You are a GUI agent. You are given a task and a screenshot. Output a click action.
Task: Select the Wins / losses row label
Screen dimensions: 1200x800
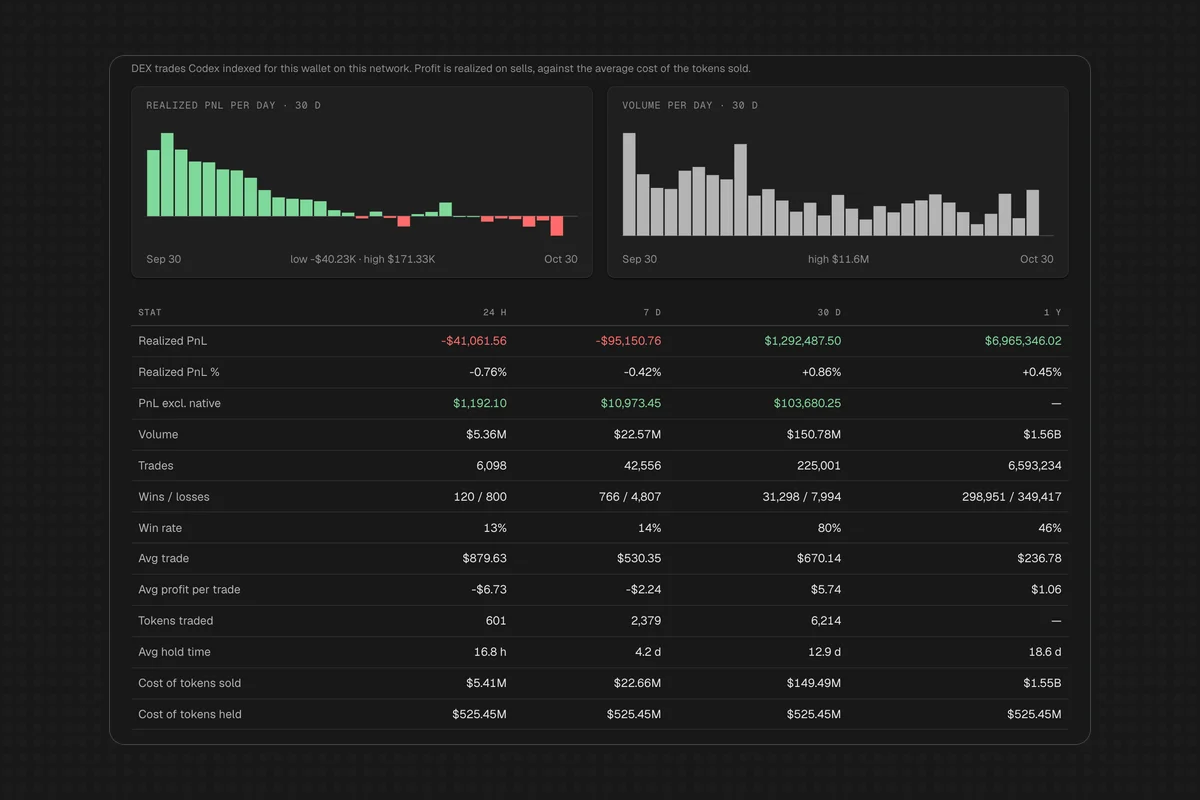tap(174, 496)
